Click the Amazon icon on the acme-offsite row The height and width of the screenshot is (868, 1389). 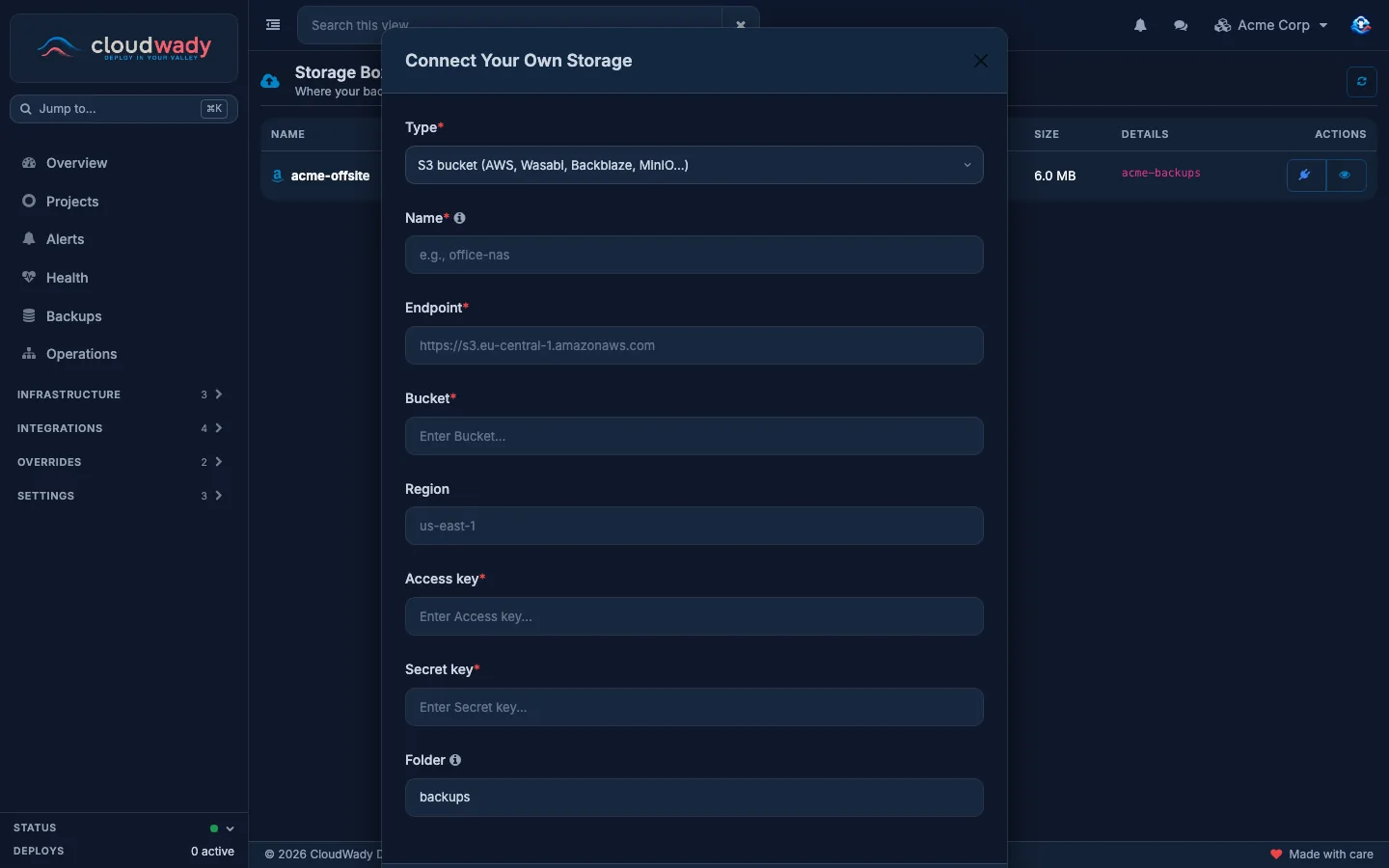click(x=278, y=176)
